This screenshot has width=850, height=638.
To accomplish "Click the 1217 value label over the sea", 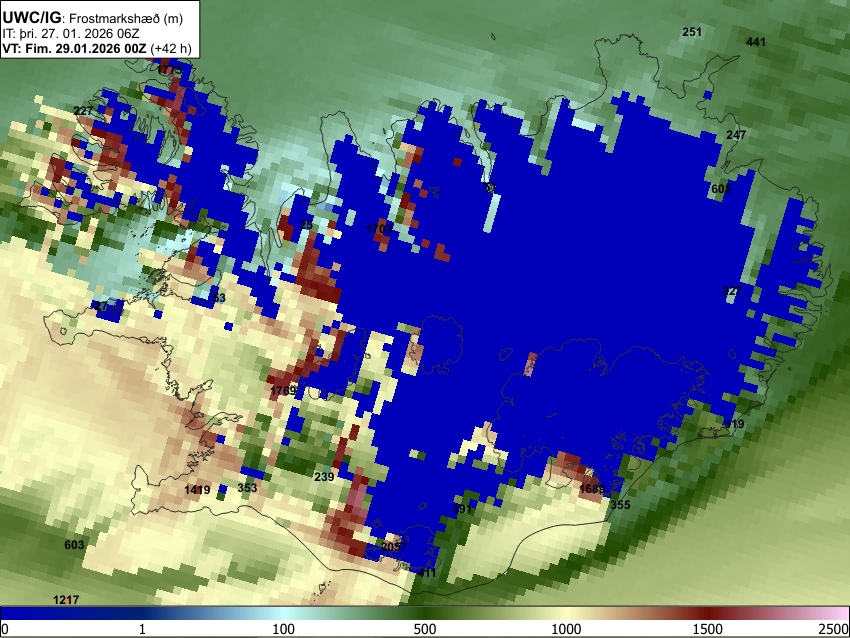I will tap(66, 600).
